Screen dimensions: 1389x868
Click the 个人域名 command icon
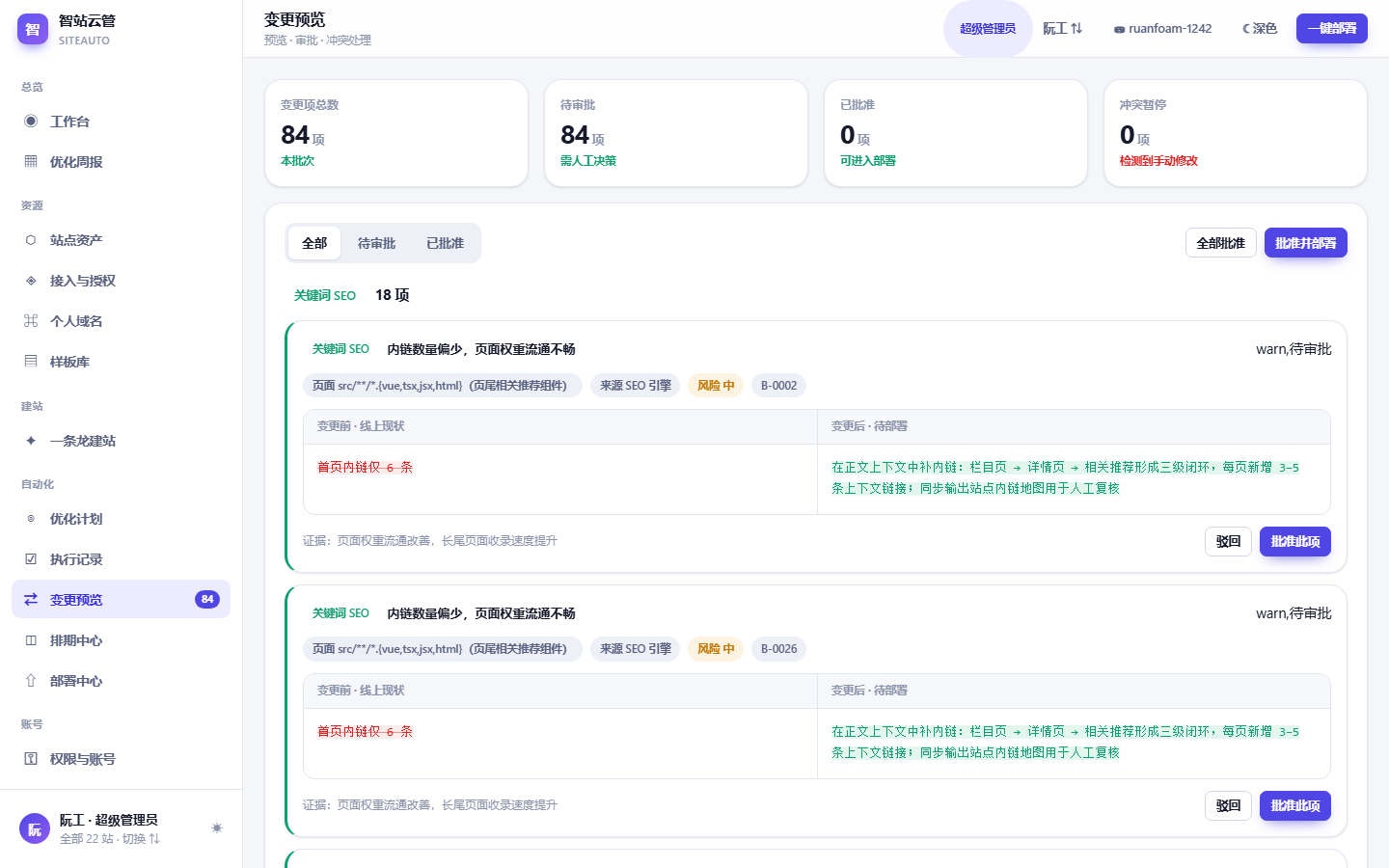pos(31,321)
